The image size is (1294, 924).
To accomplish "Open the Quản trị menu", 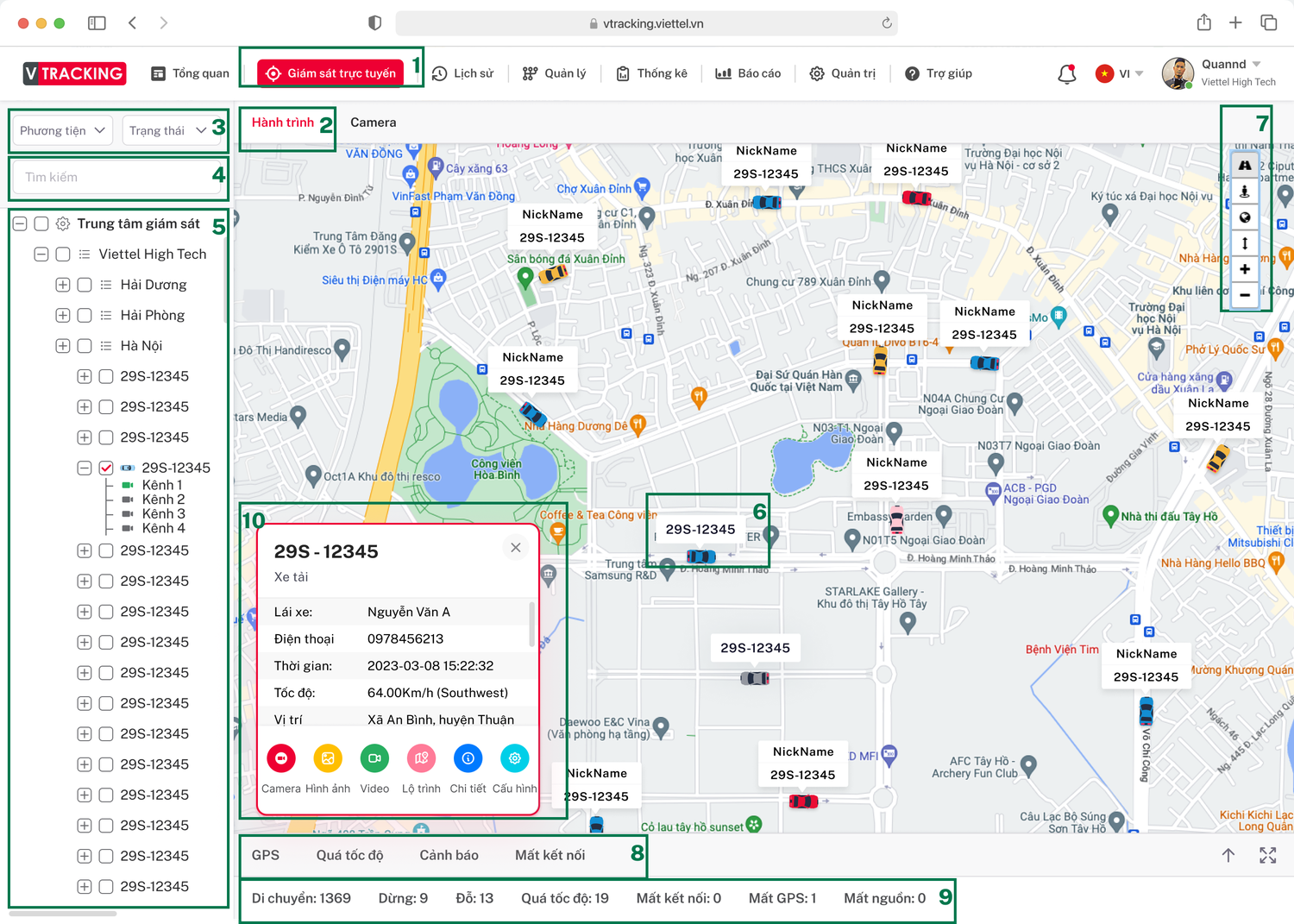I will coord(843,73).
